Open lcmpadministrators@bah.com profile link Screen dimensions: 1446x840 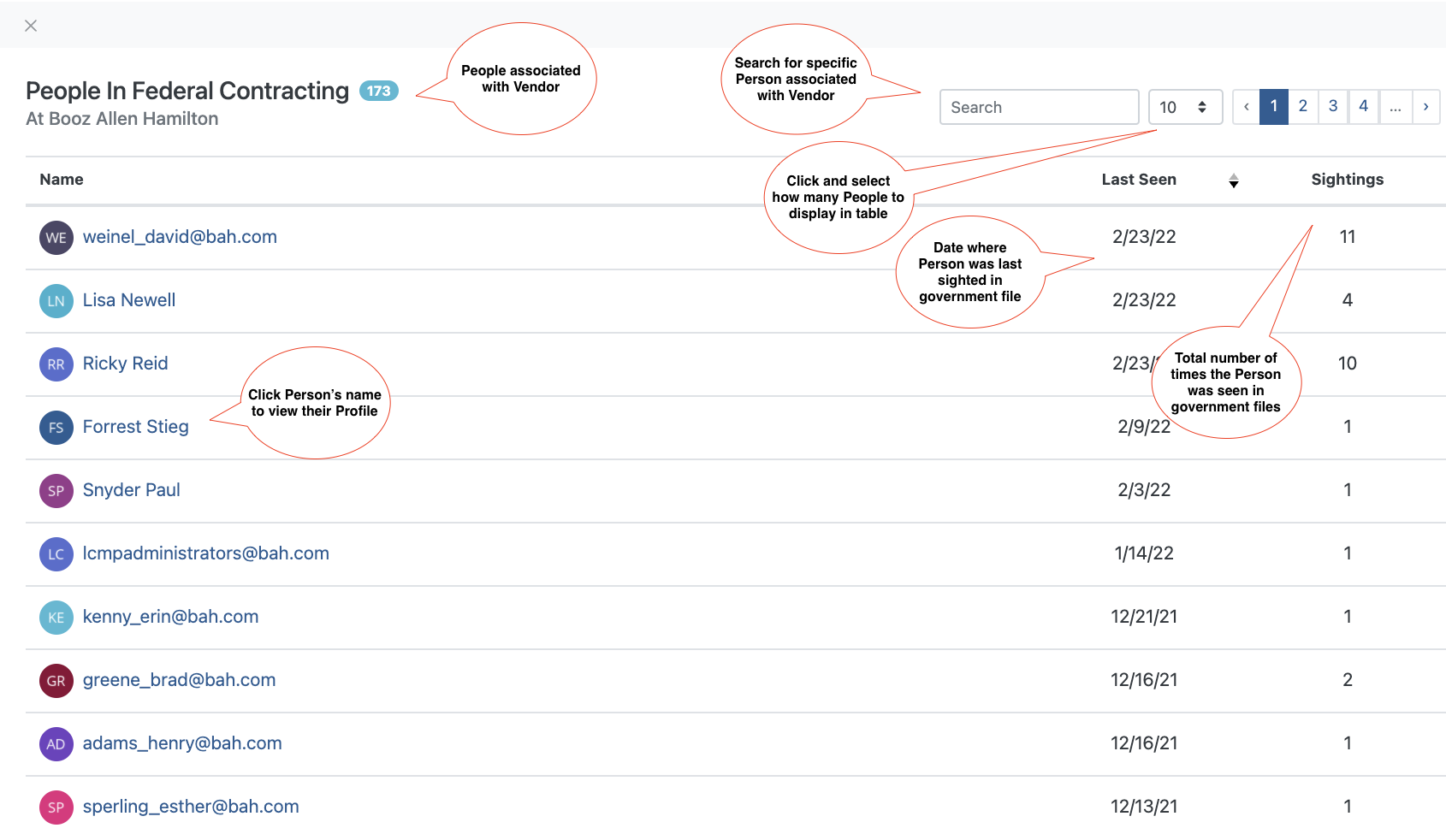(205, 553)
